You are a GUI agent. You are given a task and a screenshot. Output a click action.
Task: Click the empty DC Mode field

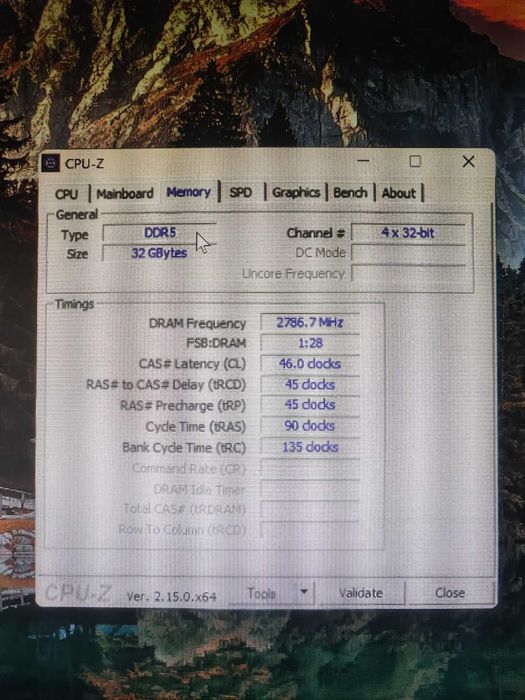[x=408, y=253]
